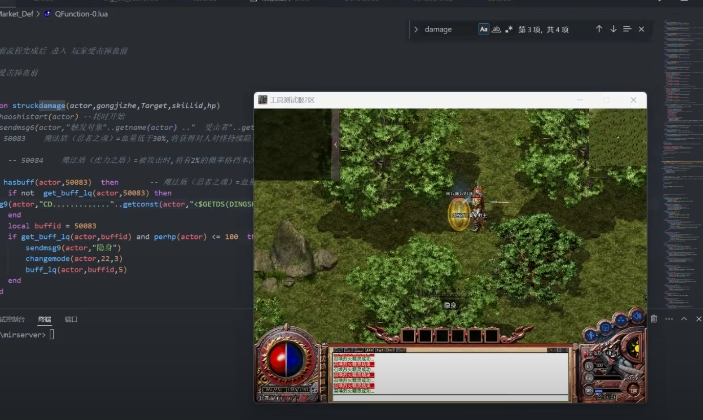Go to next match for damage
Image resolution: width=703 pixels, height=420 pixels.
[x=613, y=30]
